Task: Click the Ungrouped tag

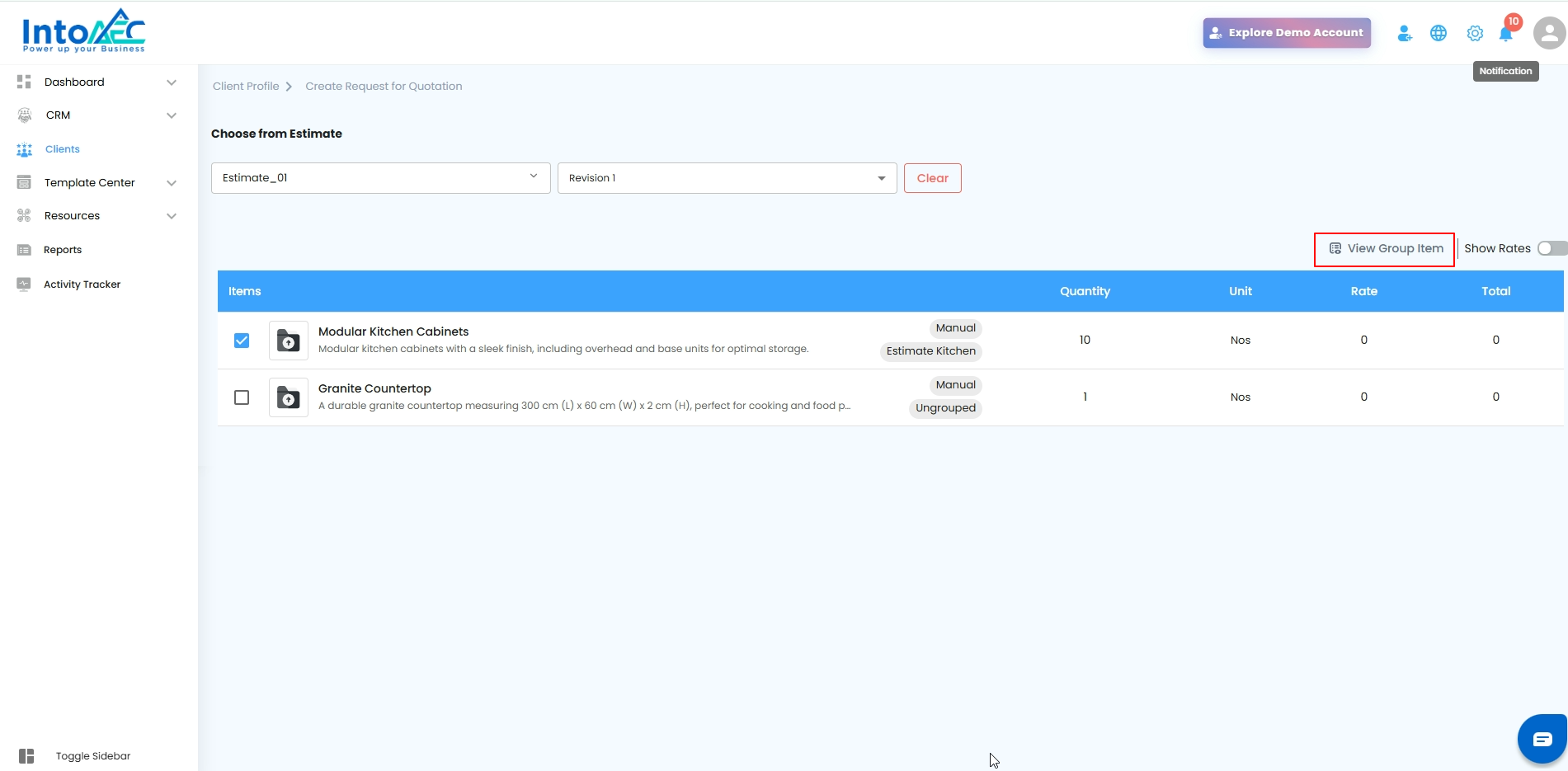Action: point(945,408)
